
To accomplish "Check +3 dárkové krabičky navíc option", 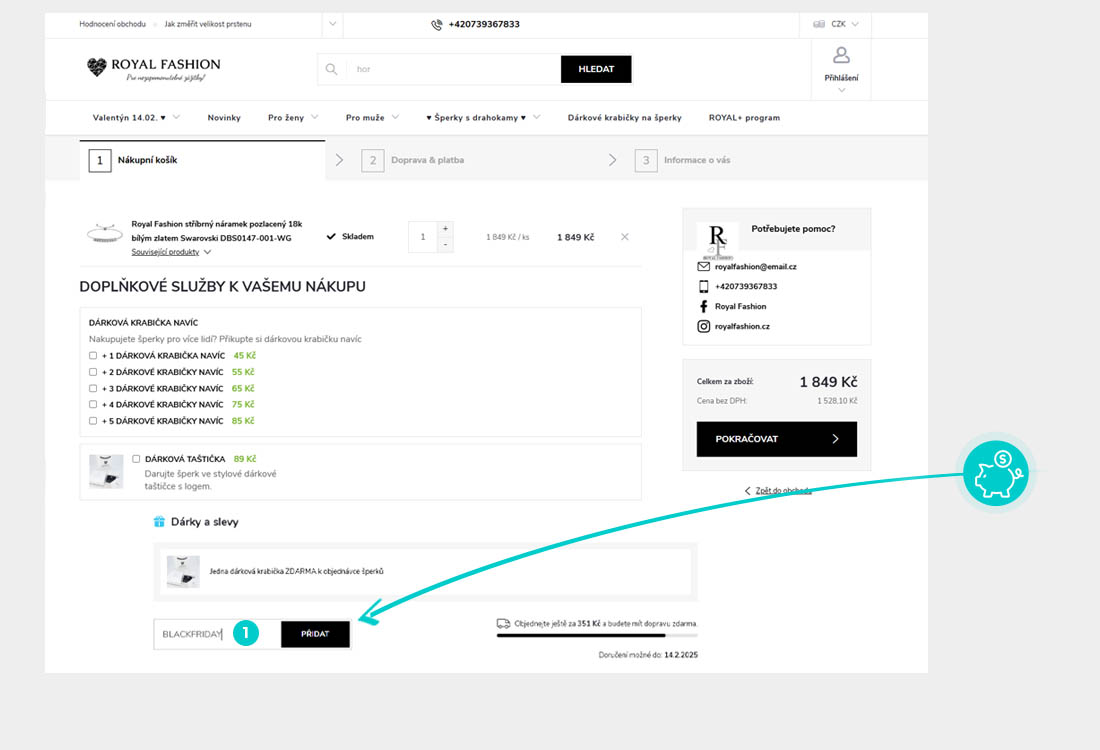I will coord(93,388).
